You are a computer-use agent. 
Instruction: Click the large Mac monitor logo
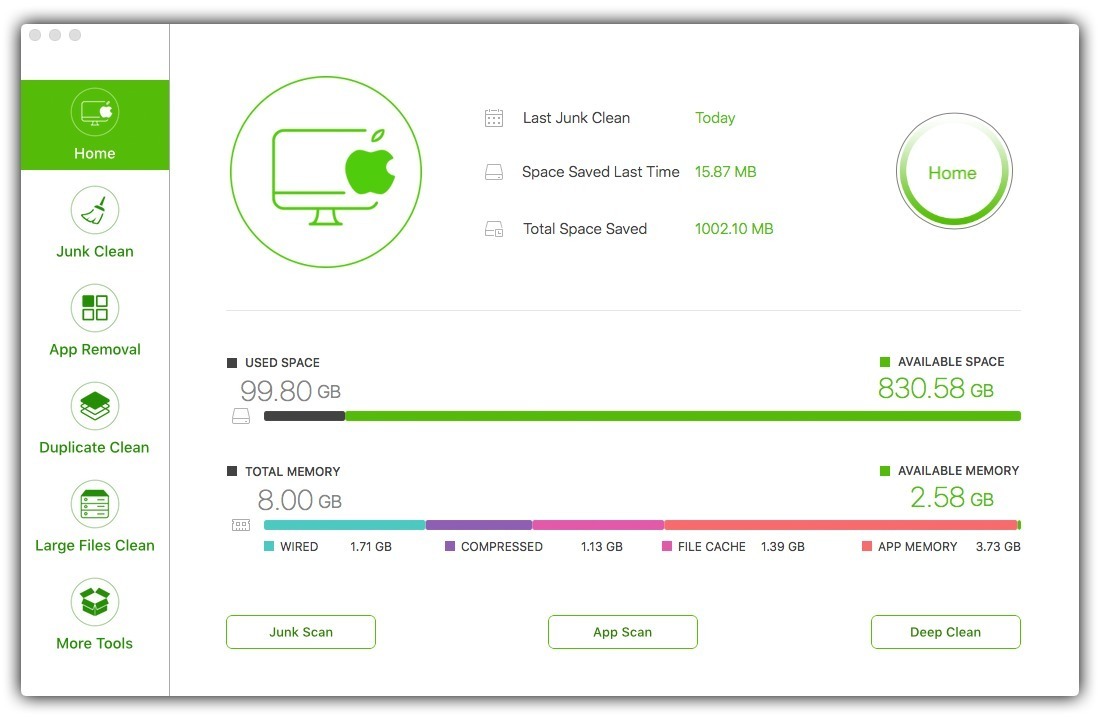[326, 172]
